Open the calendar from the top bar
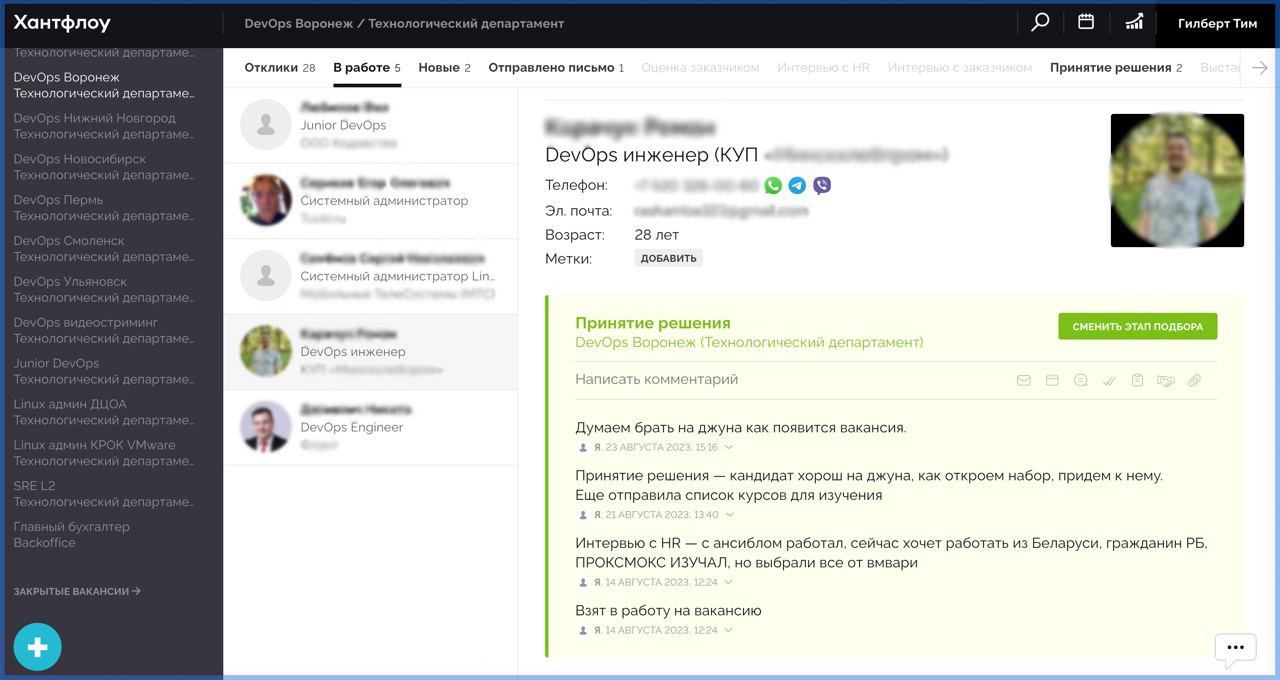Screen dimensions: 1280x680 pos(1086,22)
